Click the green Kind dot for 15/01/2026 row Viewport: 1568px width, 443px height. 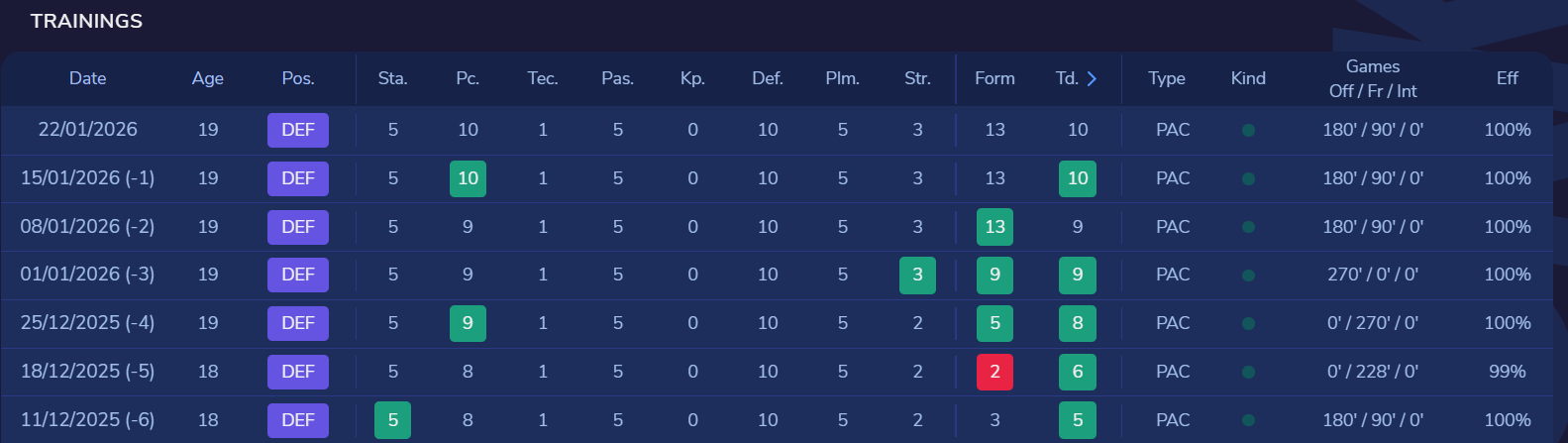(1248, 178)
